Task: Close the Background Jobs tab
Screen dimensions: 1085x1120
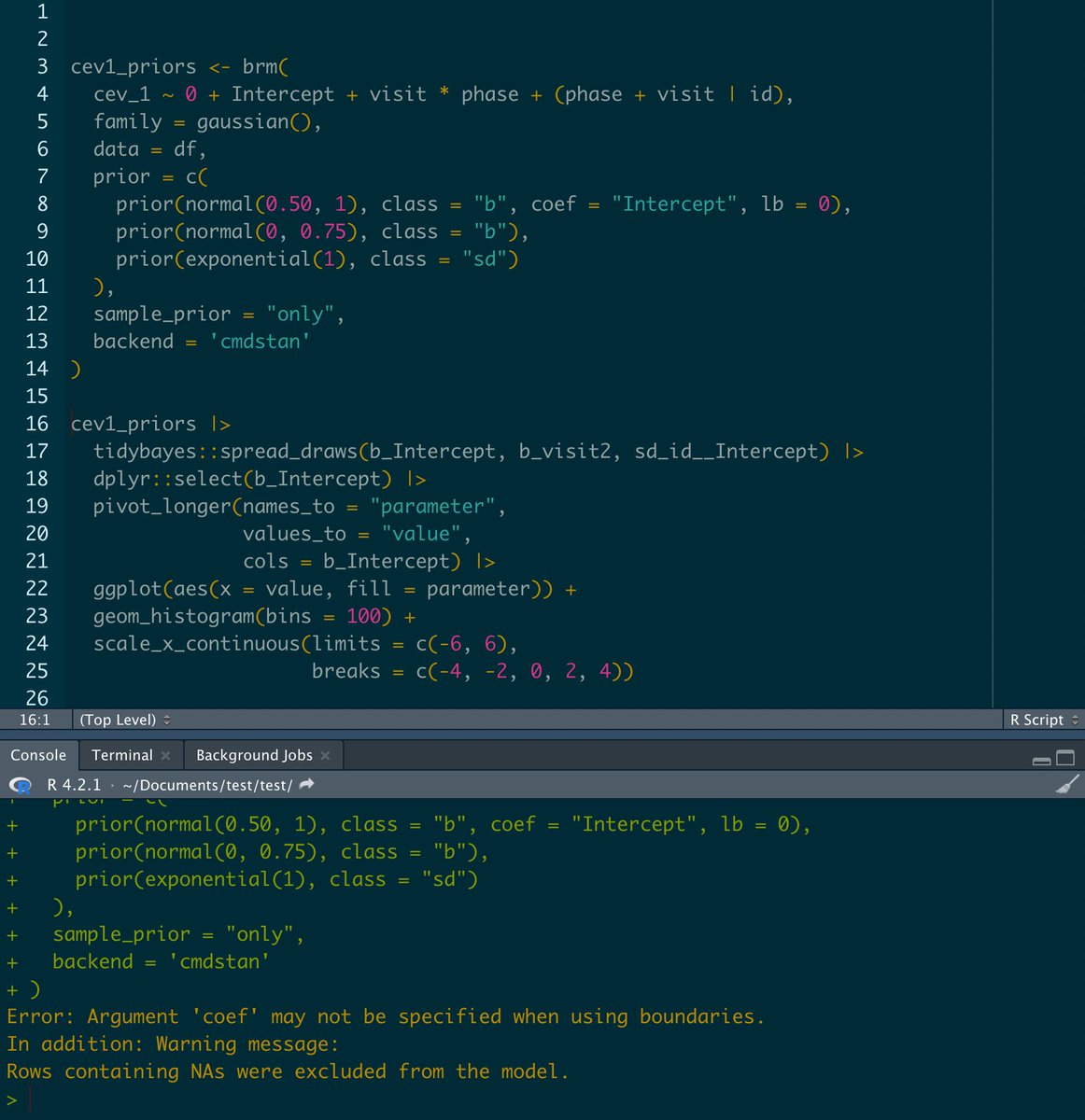Action: click(325, 755)
